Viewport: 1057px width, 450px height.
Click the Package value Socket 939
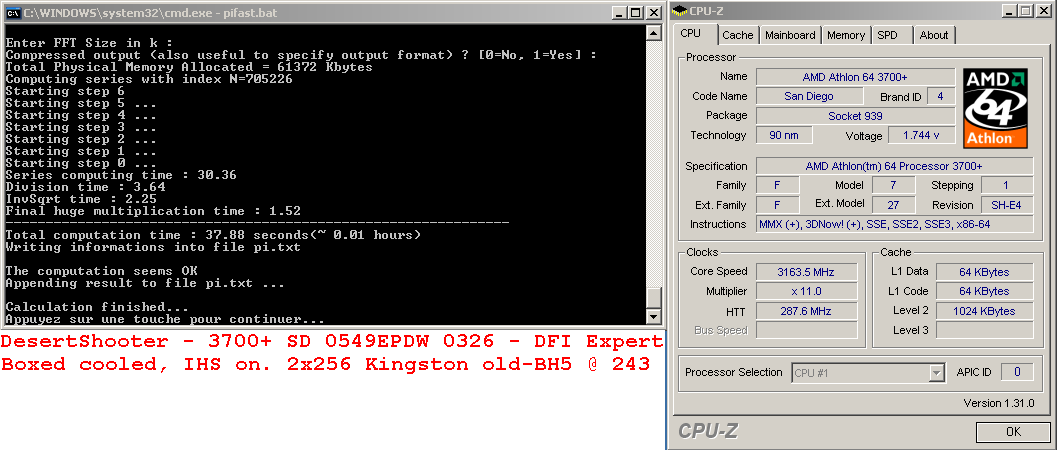point(855,116)
